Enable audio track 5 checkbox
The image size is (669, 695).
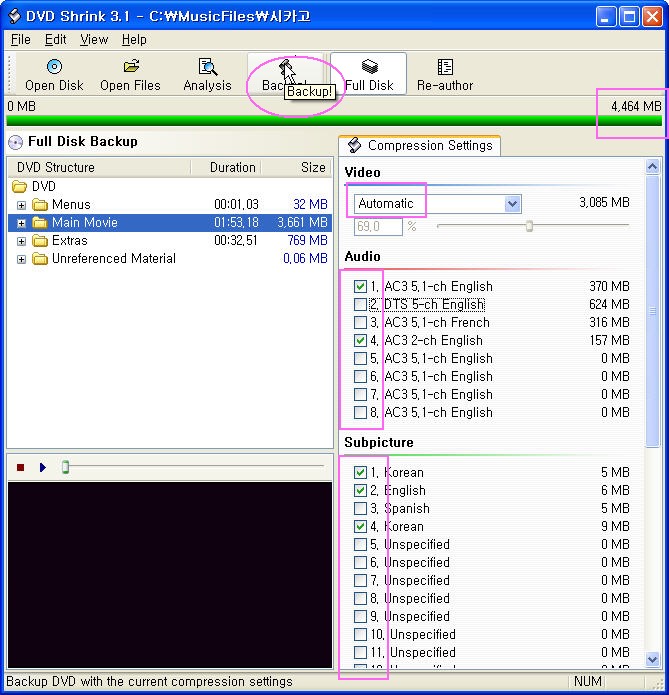click(360, 358)
